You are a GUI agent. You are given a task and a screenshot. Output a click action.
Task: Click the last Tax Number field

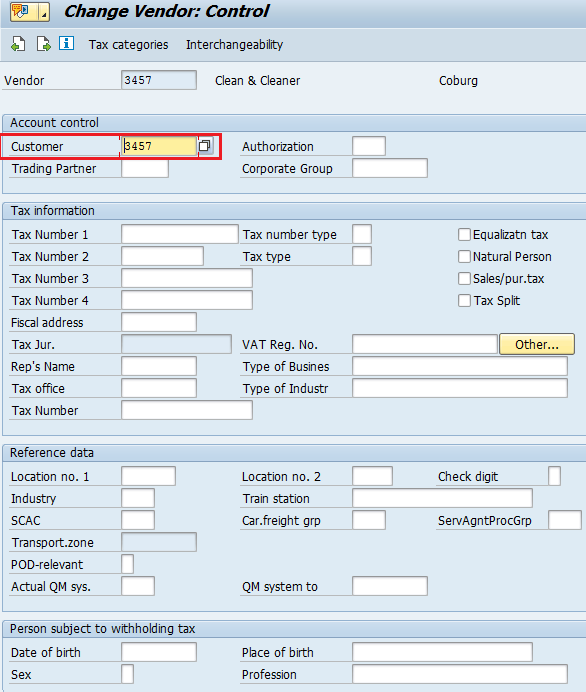(x=187, y=410)
